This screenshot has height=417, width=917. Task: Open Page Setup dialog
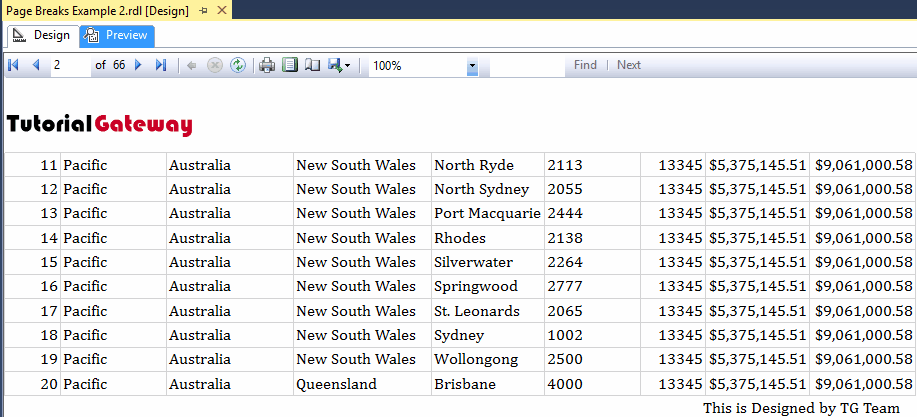(312, 65)
